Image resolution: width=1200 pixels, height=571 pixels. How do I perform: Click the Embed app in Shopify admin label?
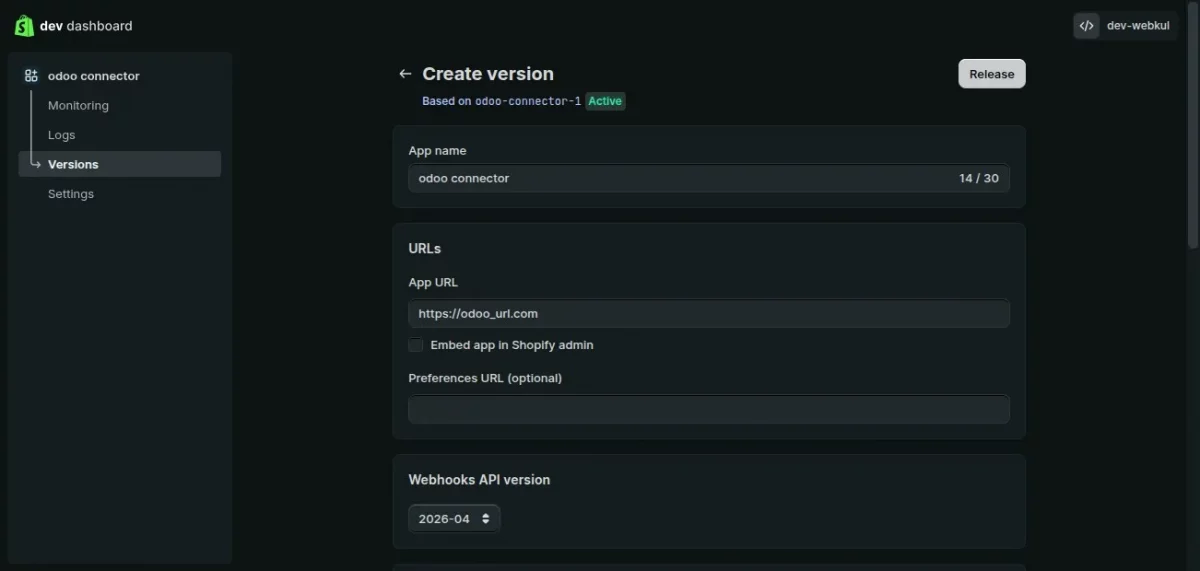[x=512, y=345]
